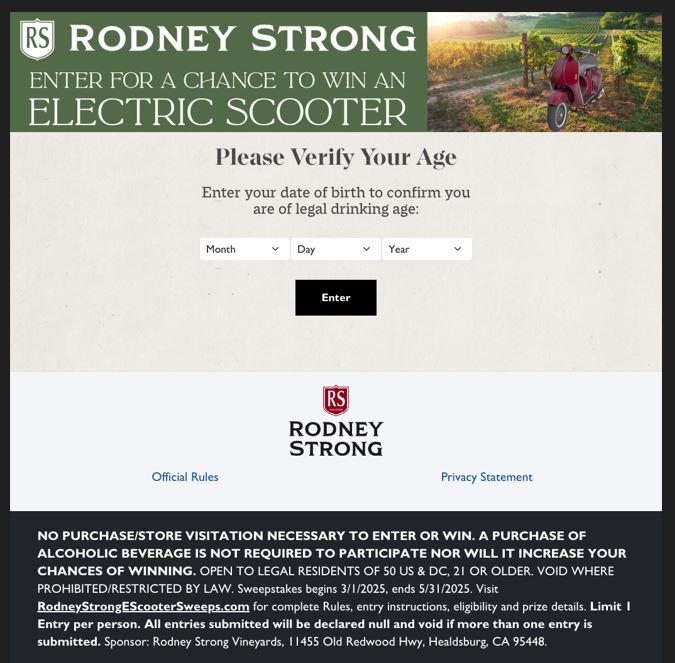Expand the Year dropdown
Image resolution: width=675 pixels, height=663 pixels.
click(426, 249)
